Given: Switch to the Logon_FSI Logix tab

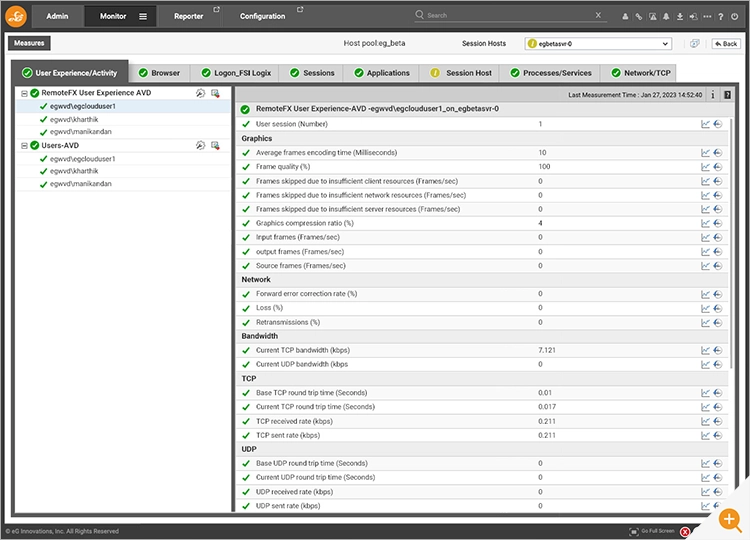Looking at the screenshot, I should point(237,73).
